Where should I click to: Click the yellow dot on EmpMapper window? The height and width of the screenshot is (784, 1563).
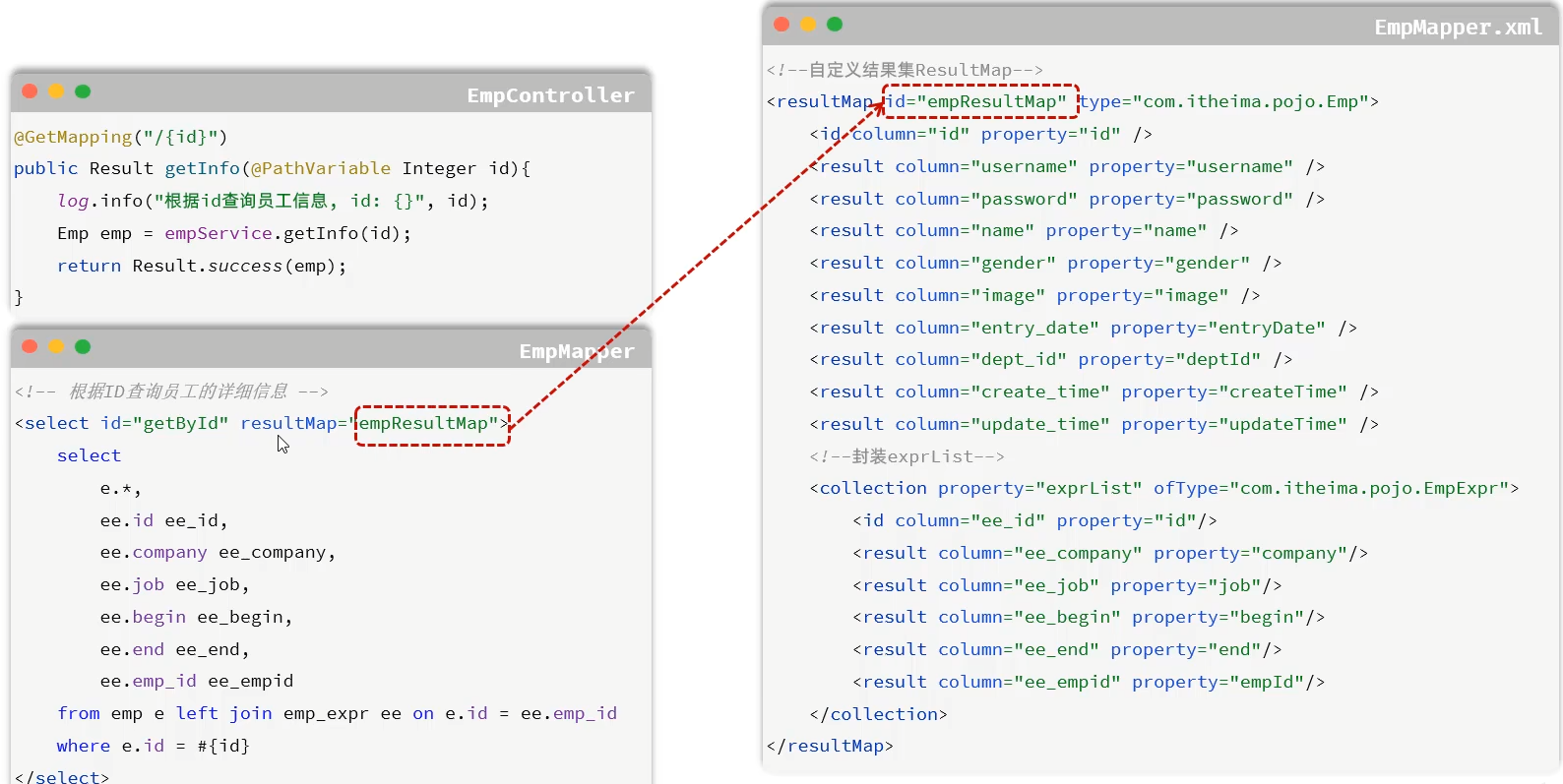(56, 346)
